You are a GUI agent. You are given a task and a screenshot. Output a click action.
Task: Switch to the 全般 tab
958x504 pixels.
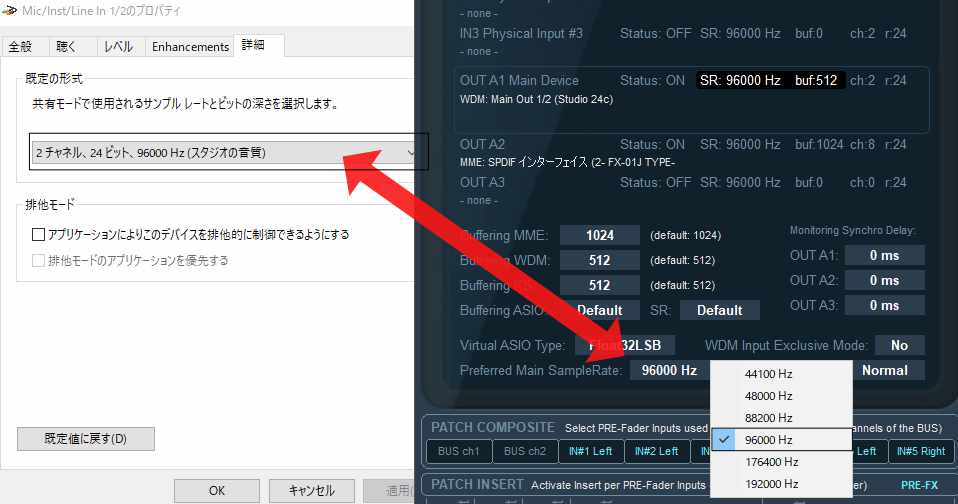[x=21, y=47]
